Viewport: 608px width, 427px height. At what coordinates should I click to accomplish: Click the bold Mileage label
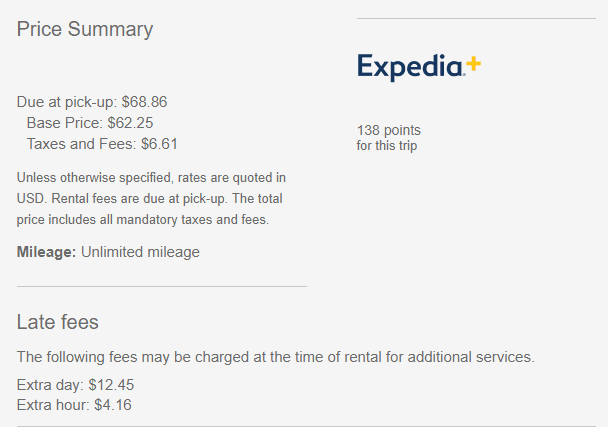tap(47, 252)
